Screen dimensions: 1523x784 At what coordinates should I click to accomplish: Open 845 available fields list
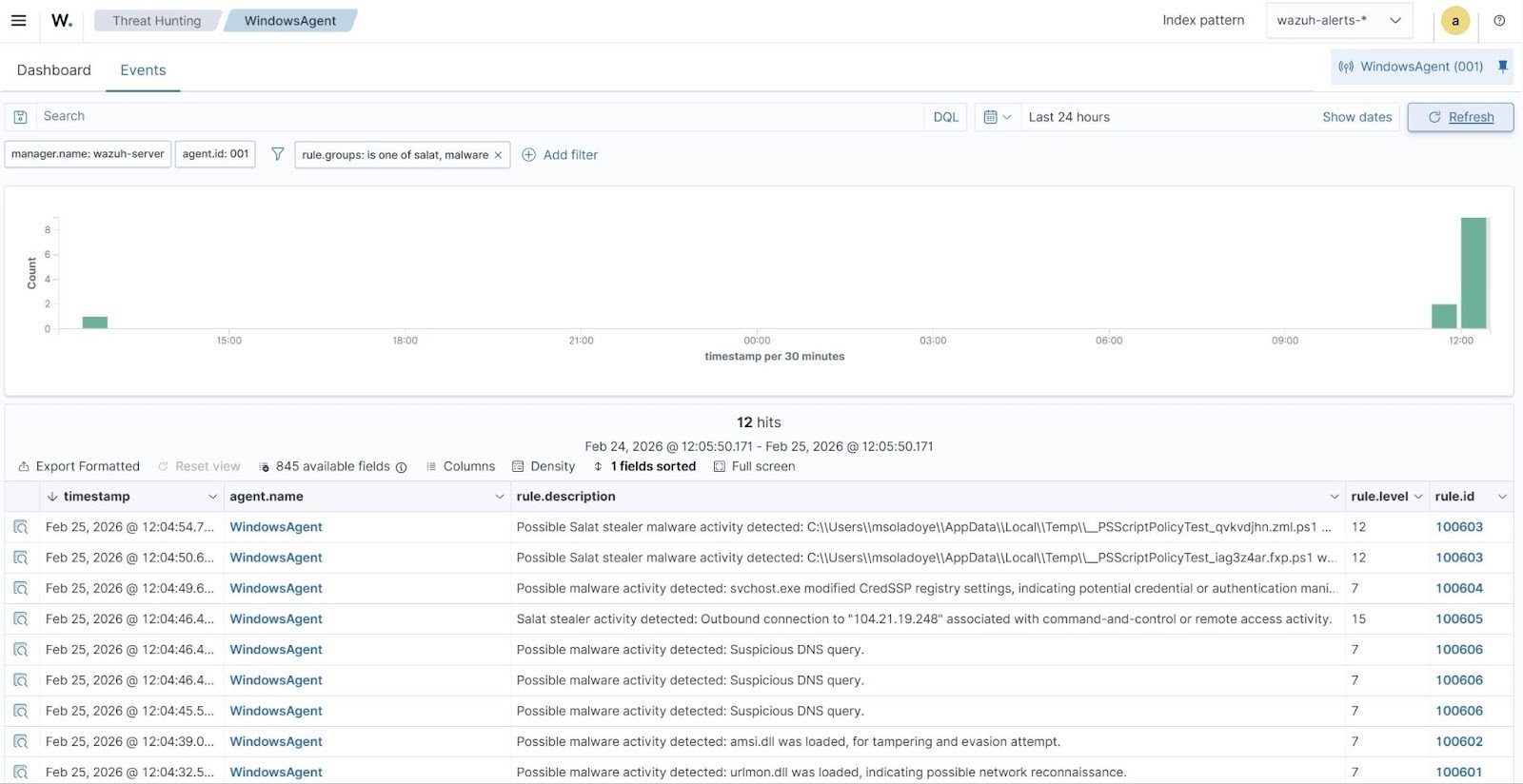tap(325, 466)
